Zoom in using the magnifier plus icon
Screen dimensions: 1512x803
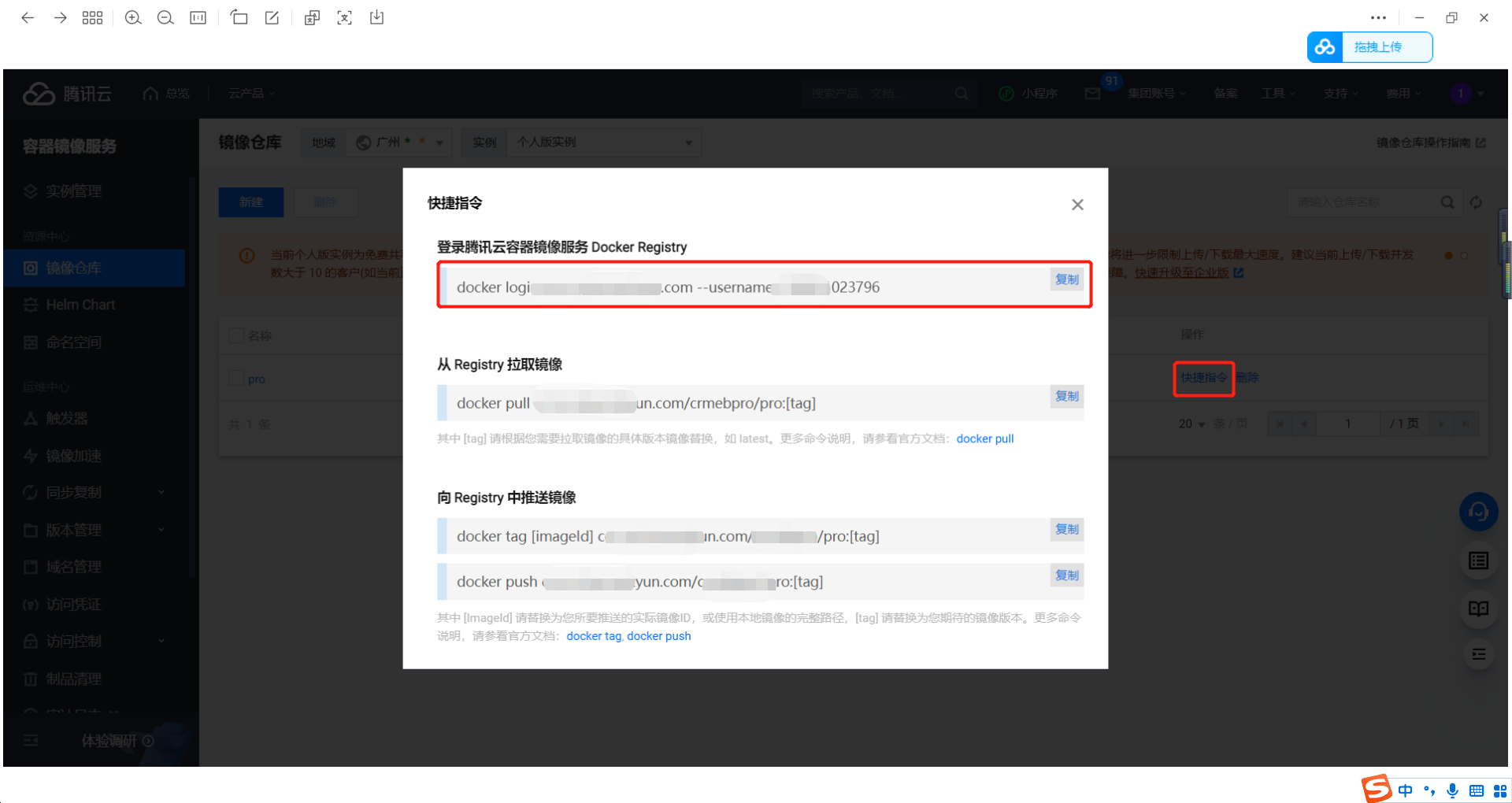133,17
